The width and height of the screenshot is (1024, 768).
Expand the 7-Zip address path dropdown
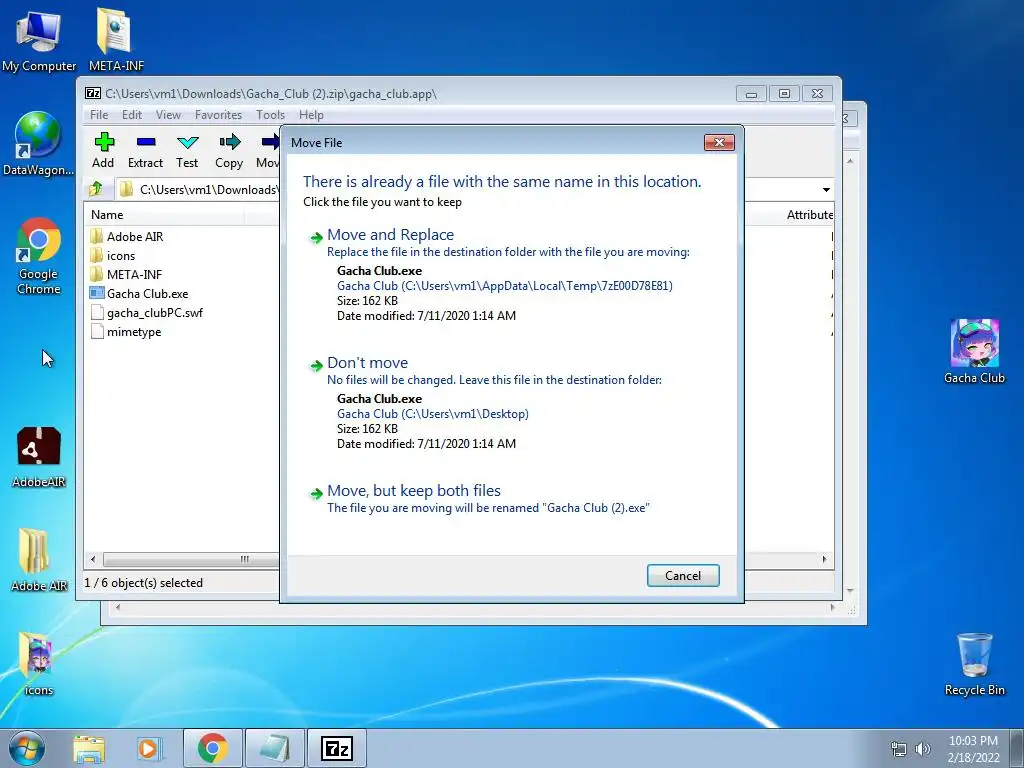click(826, 189)
